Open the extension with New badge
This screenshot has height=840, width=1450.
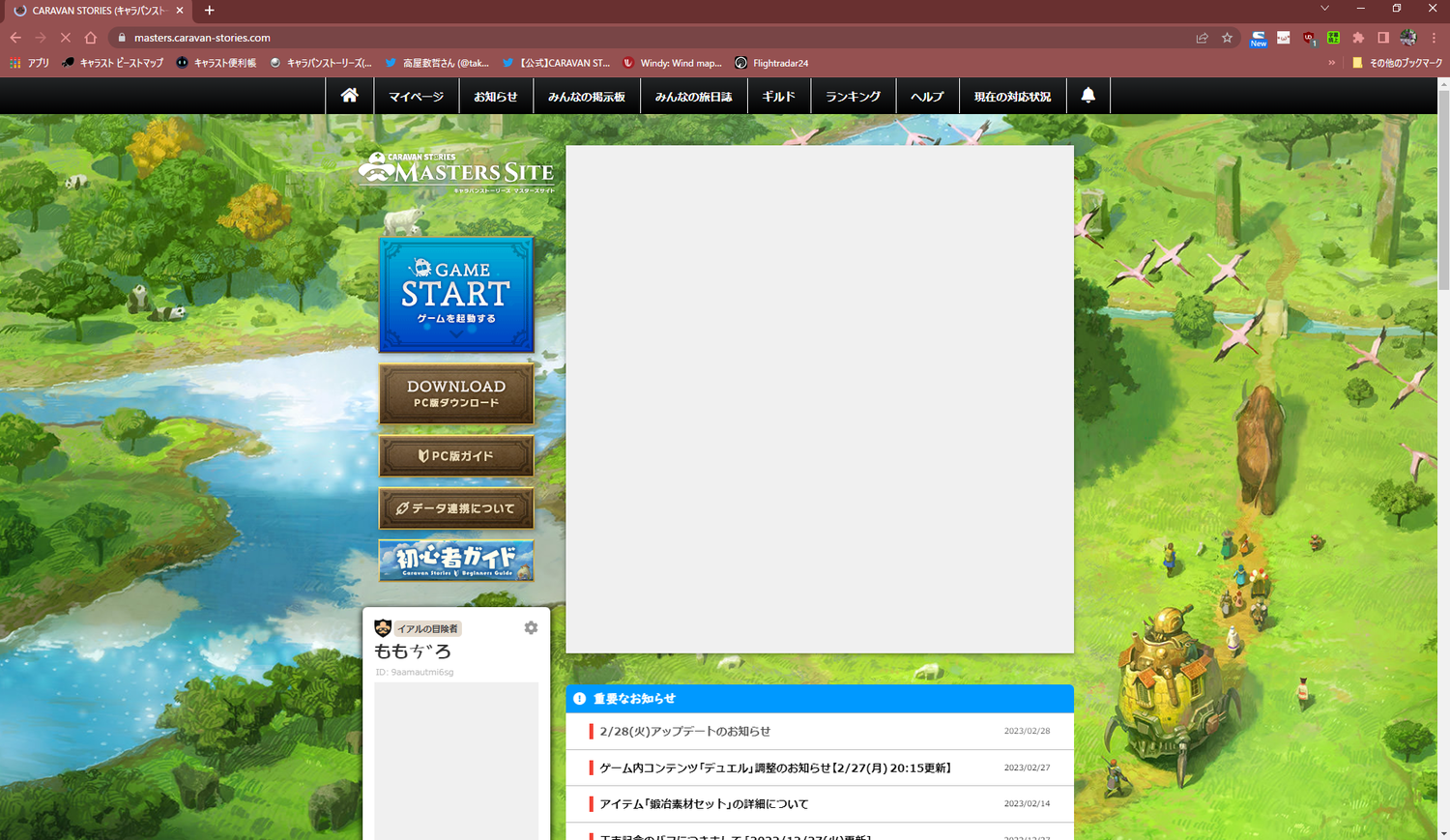[x=1259, y=38]
